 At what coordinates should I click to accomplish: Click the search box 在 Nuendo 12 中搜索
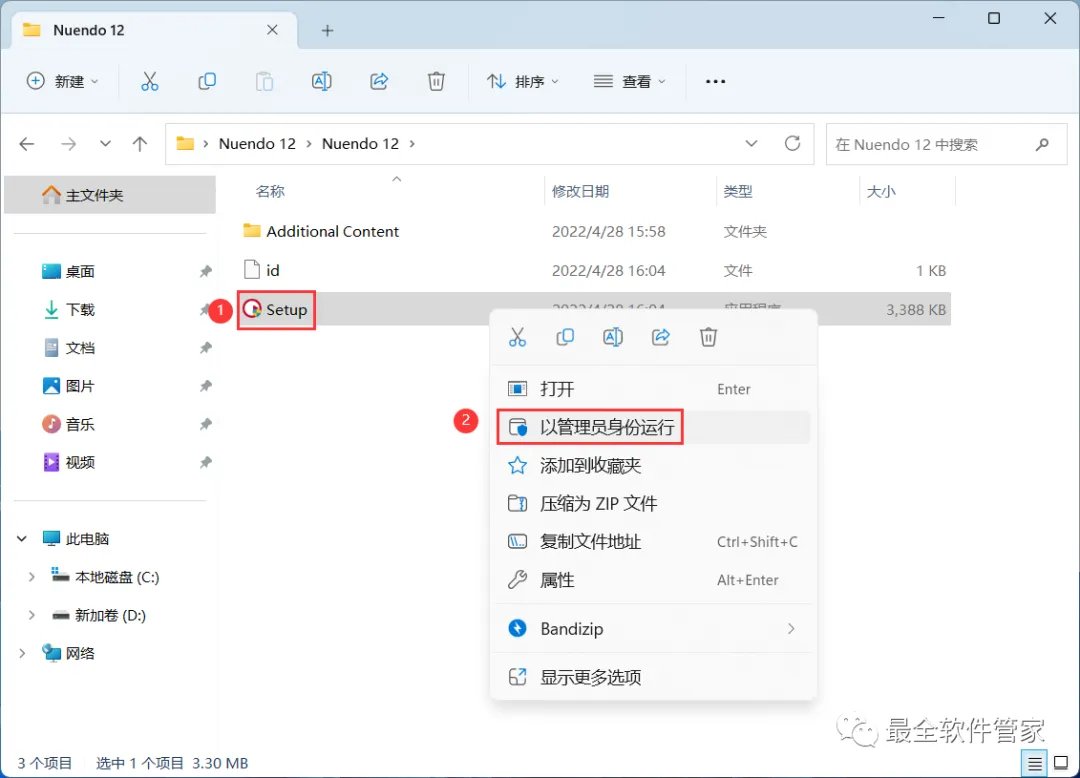(x=946, y=144)
